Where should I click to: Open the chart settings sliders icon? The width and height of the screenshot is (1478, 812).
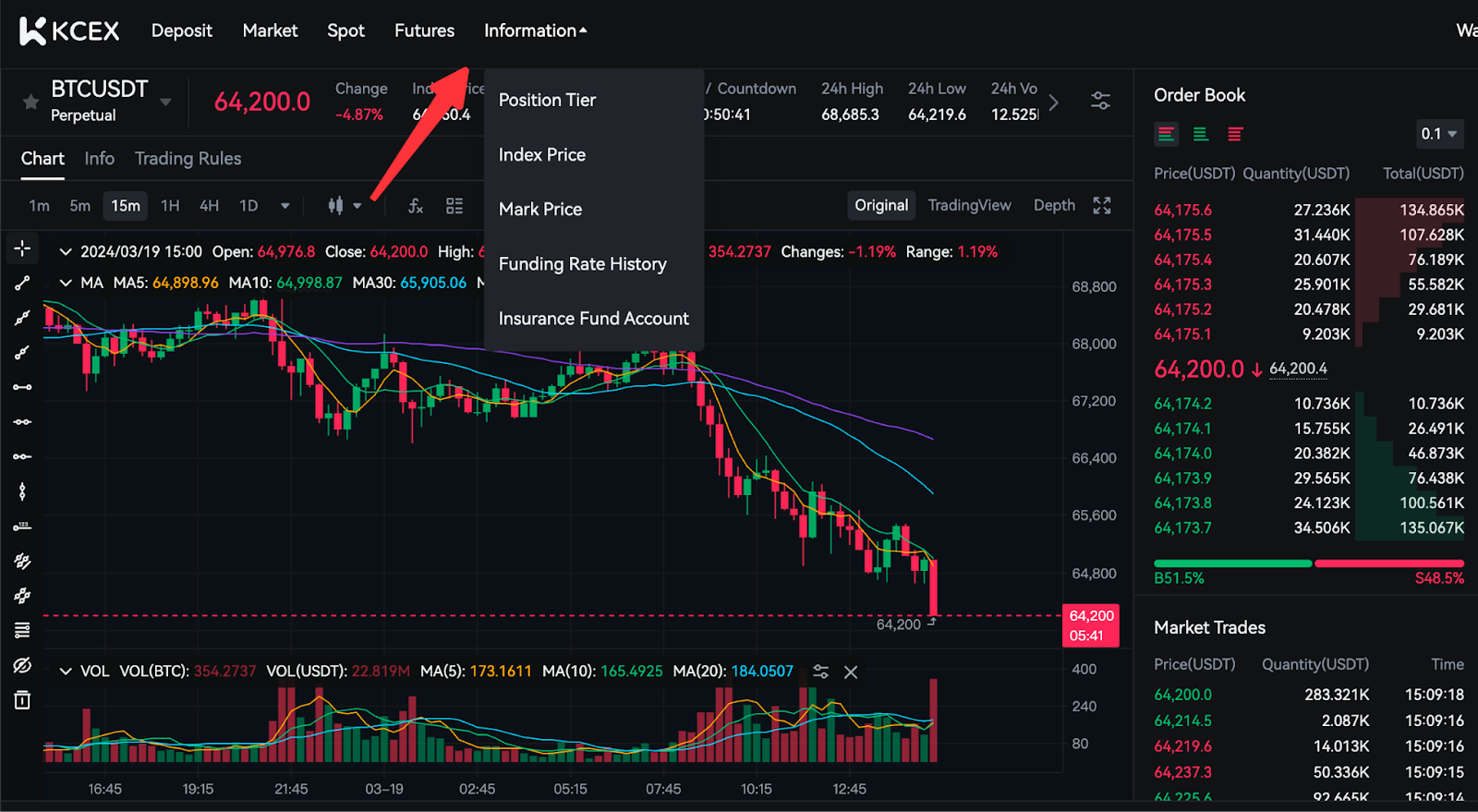pyautogui.click(x=1100, y=102)
